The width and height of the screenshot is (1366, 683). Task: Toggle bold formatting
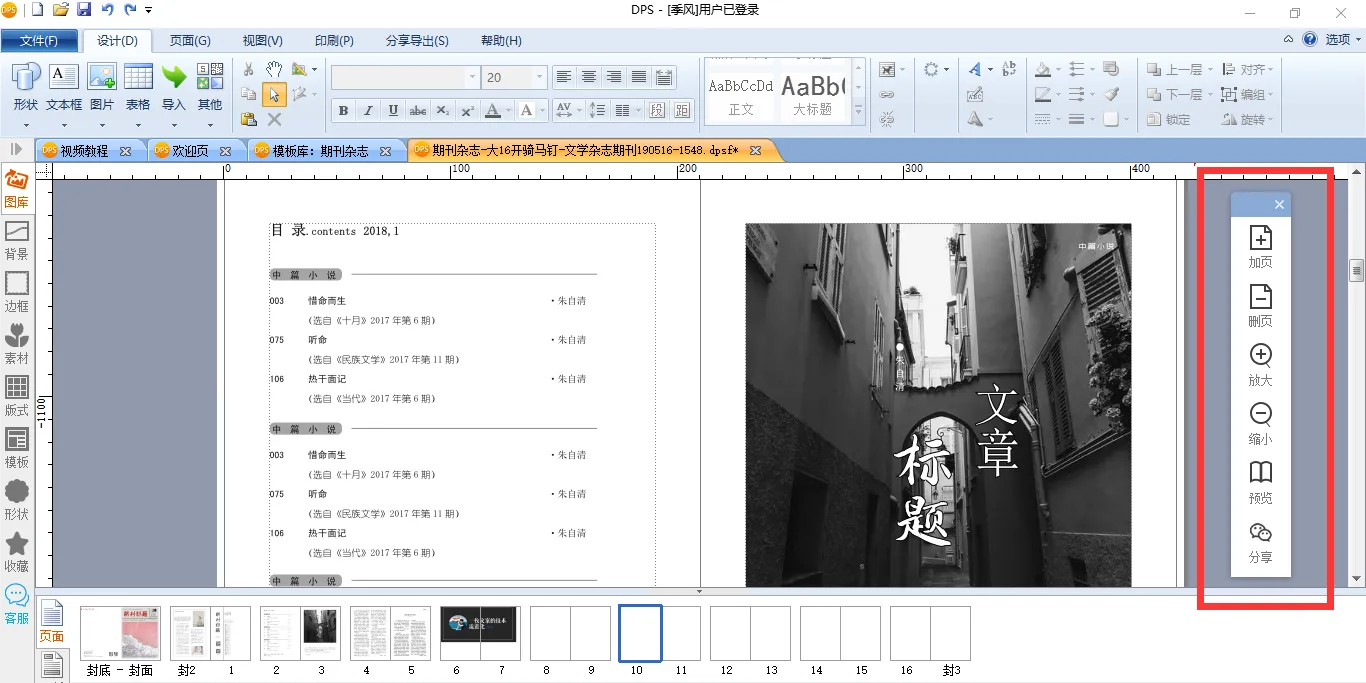[343, 111]
